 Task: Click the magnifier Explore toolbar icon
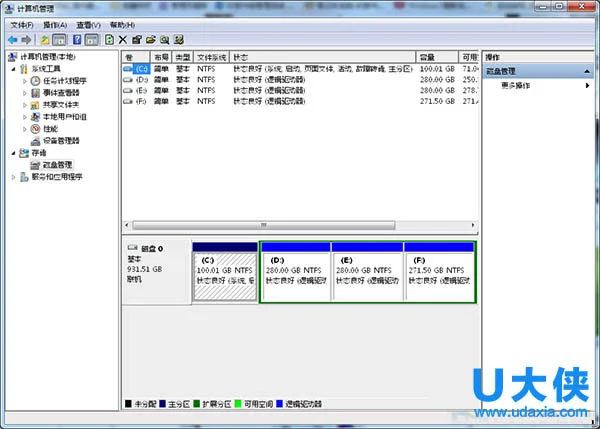165,39
